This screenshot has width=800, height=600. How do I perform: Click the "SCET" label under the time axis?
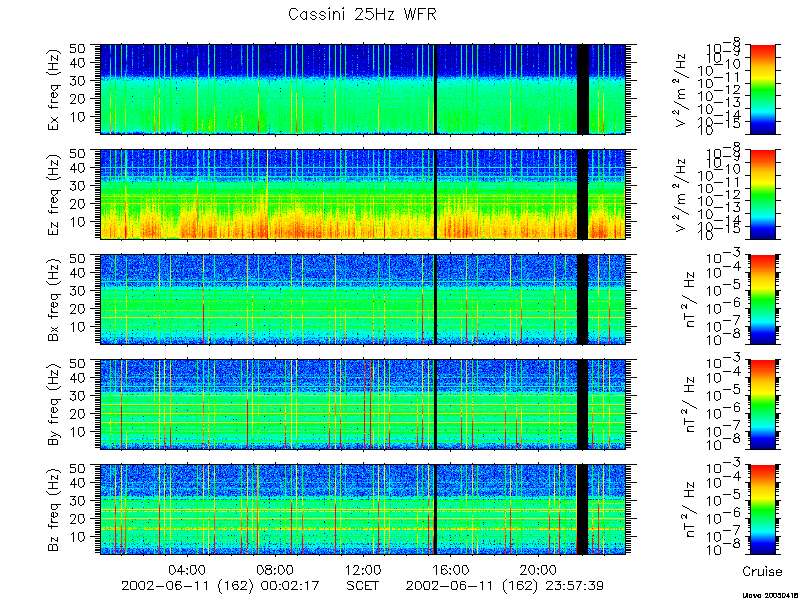point(363,585)
